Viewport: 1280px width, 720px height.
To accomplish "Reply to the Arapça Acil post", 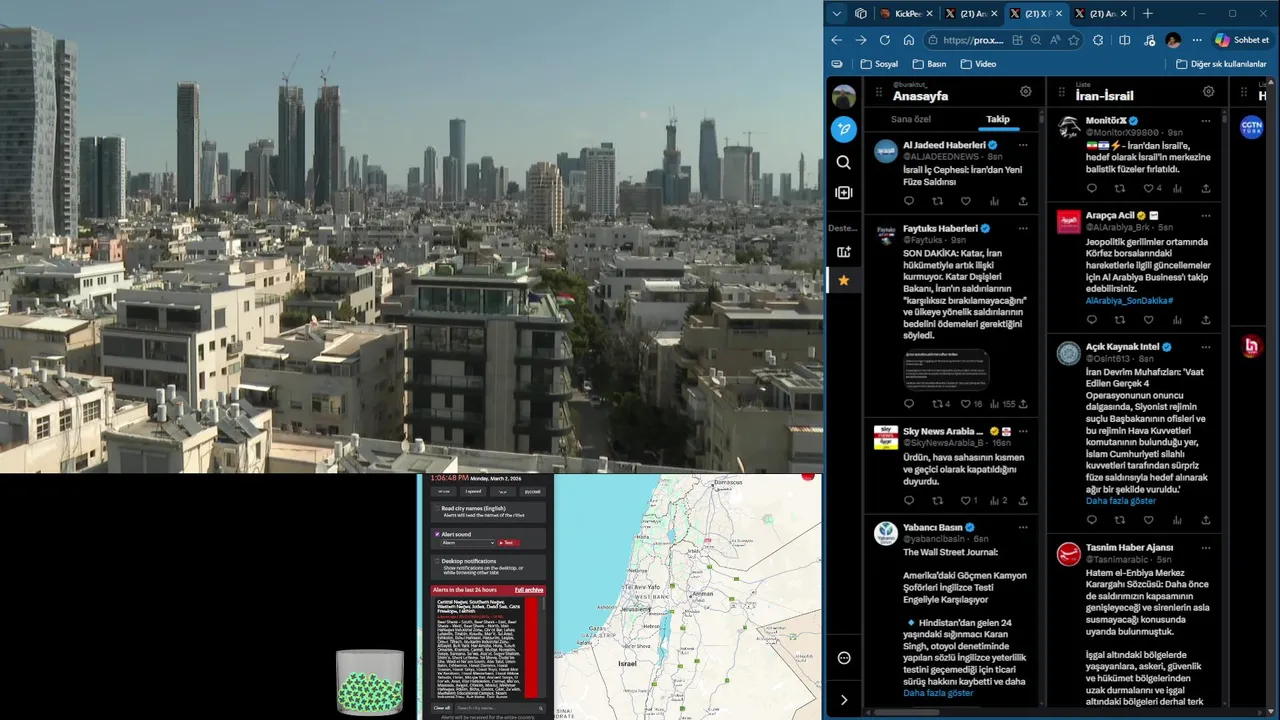I will pos(1092,320).
